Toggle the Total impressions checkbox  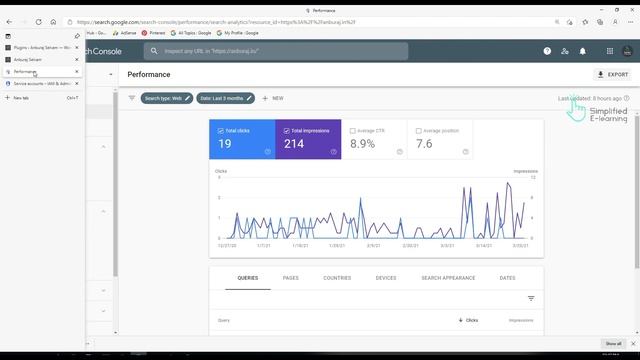287,131
